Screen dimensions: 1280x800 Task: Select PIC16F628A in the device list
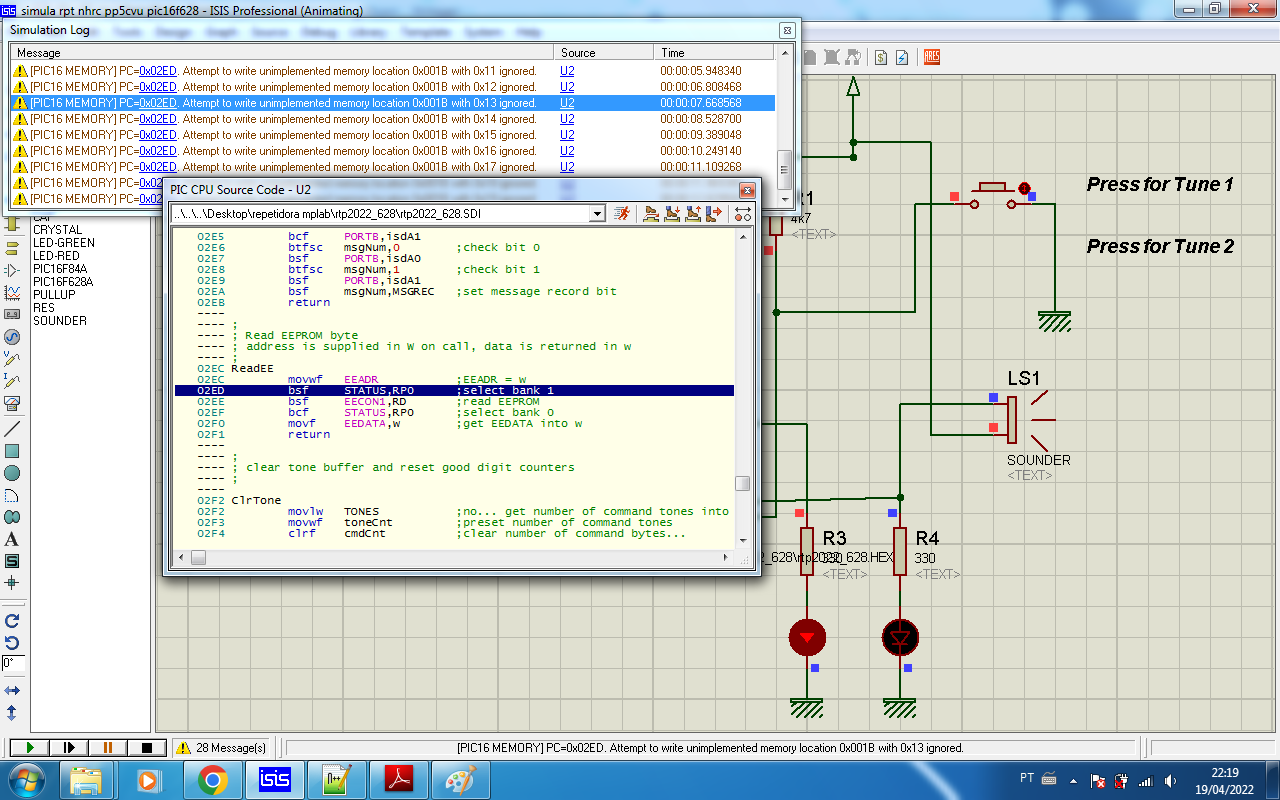(63, 282)
